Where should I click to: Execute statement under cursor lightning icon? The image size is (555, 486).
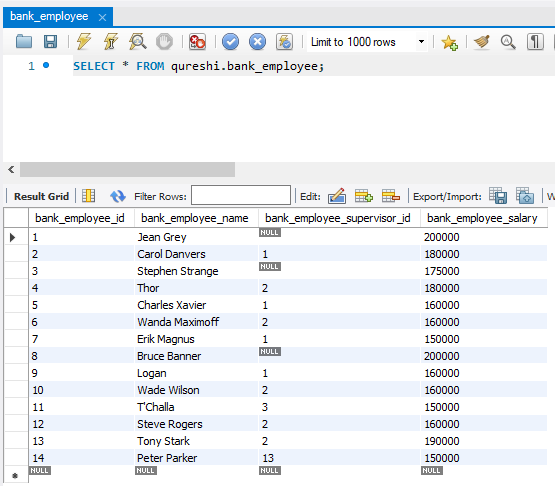click(110, 42)
